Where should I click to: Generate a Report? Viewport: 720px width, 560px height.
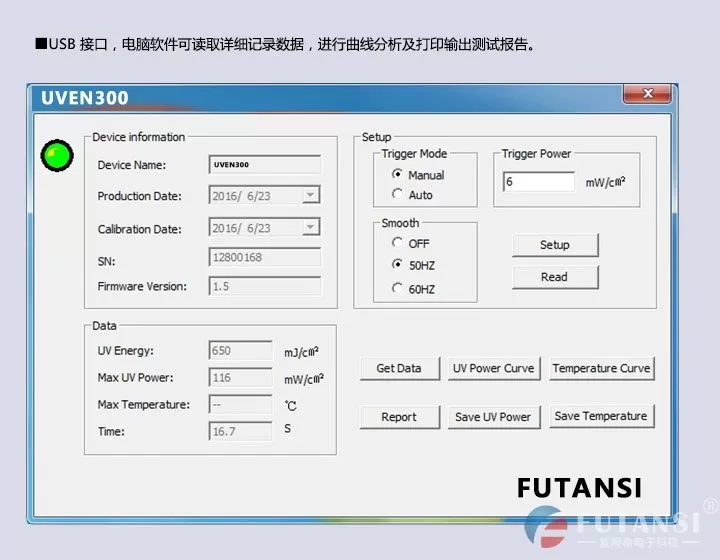(x=399, y=417)
